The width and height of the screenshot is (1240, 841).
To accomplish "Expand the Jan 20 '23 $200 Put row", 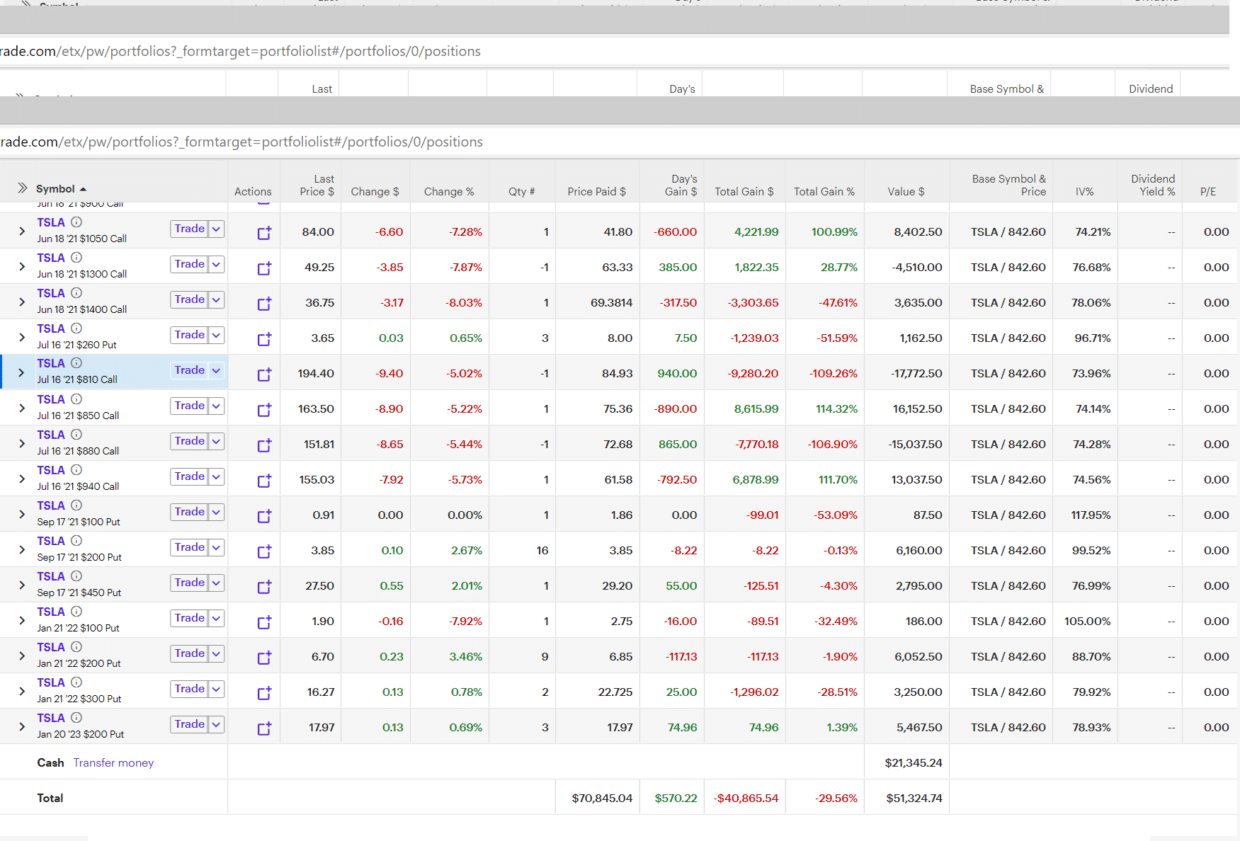I will (x=21, y=727).
